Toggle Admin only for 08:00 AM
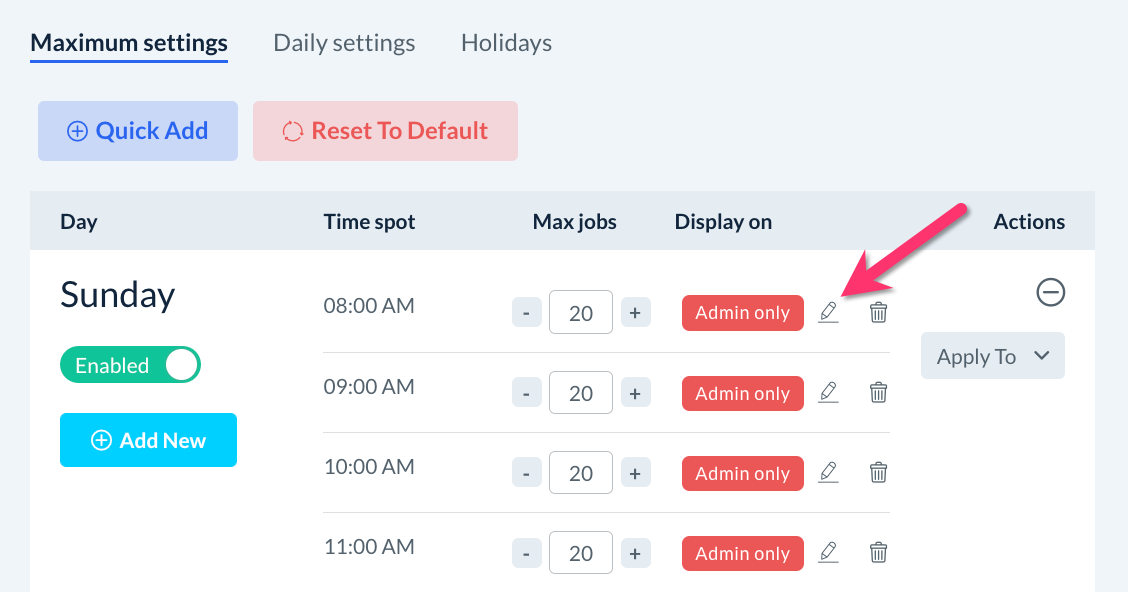Viewport: 1128px width, 592px height. [x=742, y=313]
